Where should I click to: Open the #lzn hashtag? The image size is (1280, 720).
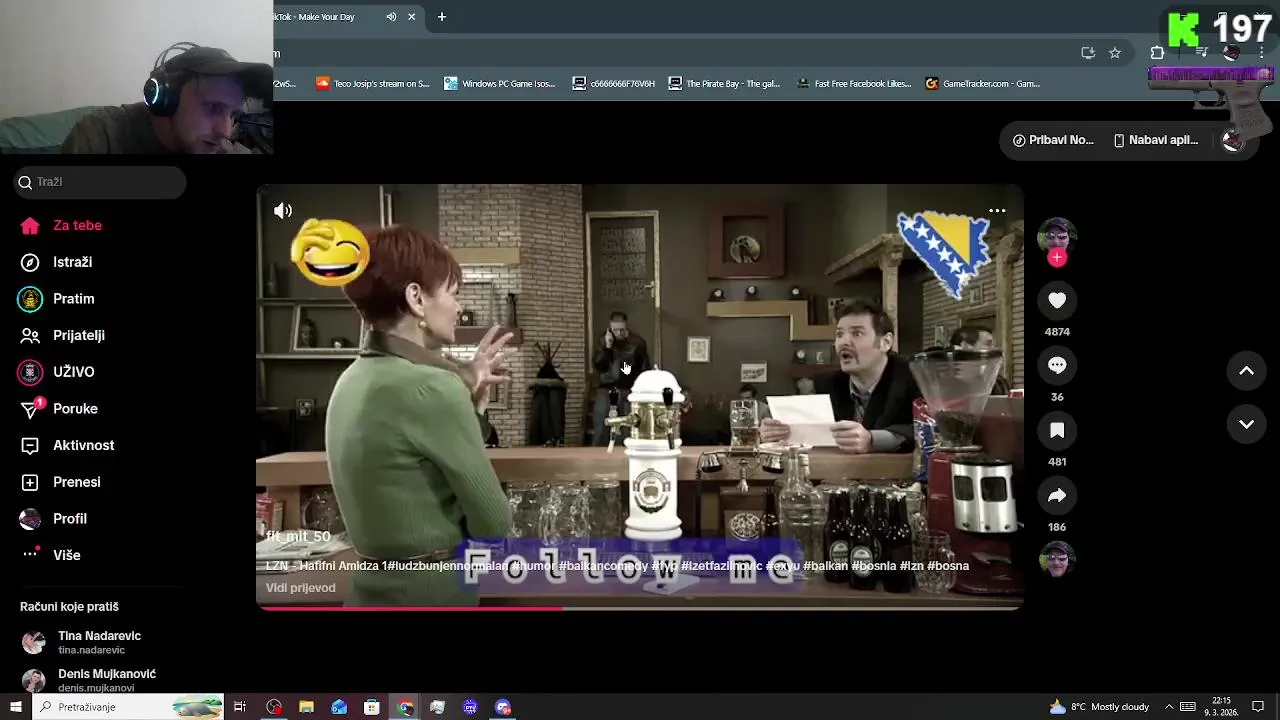(x=911, y=566)
